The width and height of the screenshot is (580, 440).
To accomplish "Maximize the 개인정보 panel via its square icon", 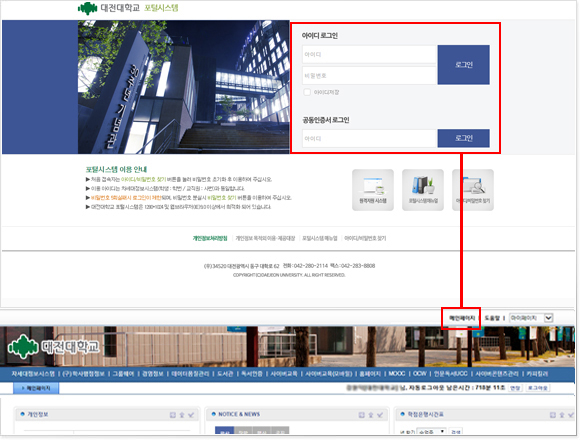I will click(x=173, y=415).
